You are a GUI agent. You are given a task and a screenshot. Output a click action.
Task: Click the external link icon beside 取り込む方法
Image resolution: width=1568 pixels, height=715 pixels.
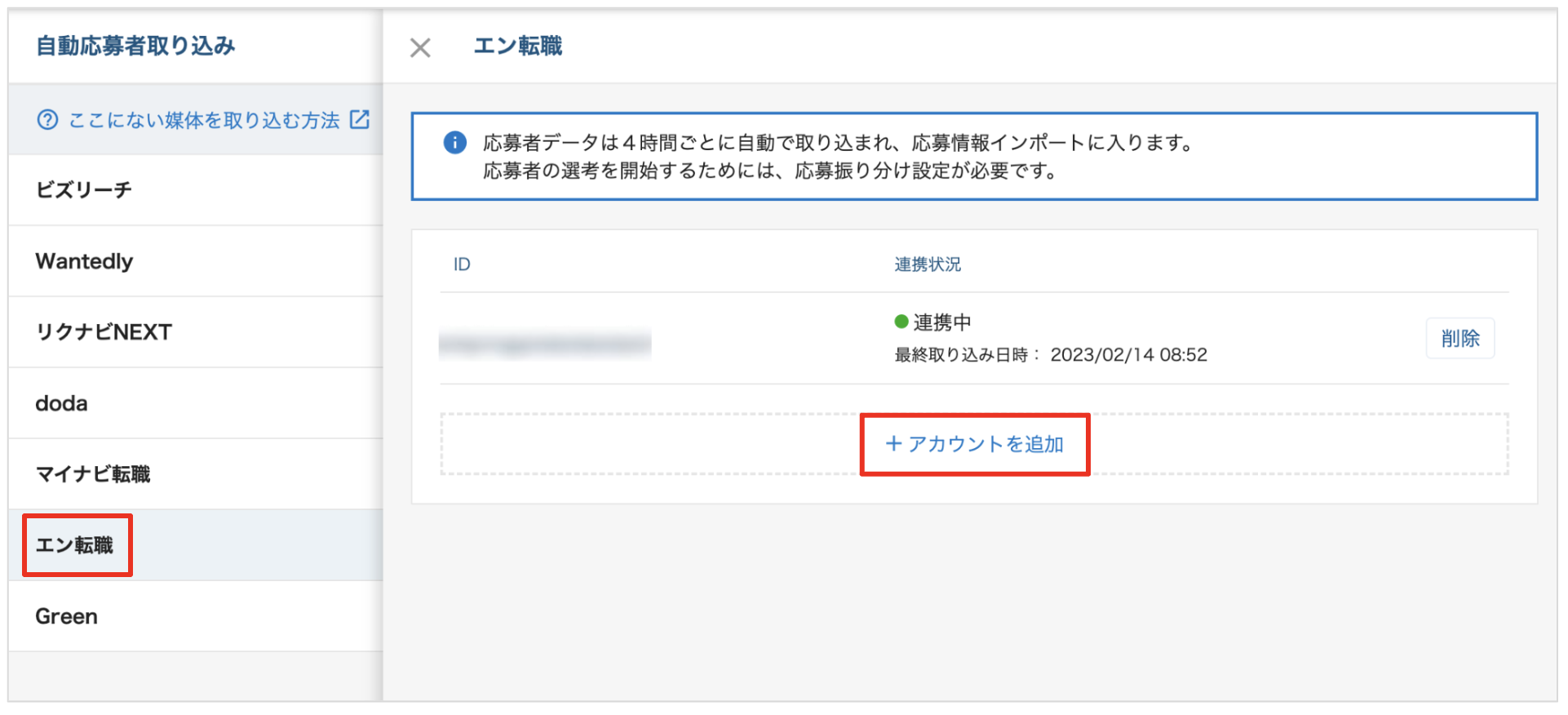pos(360,119)
